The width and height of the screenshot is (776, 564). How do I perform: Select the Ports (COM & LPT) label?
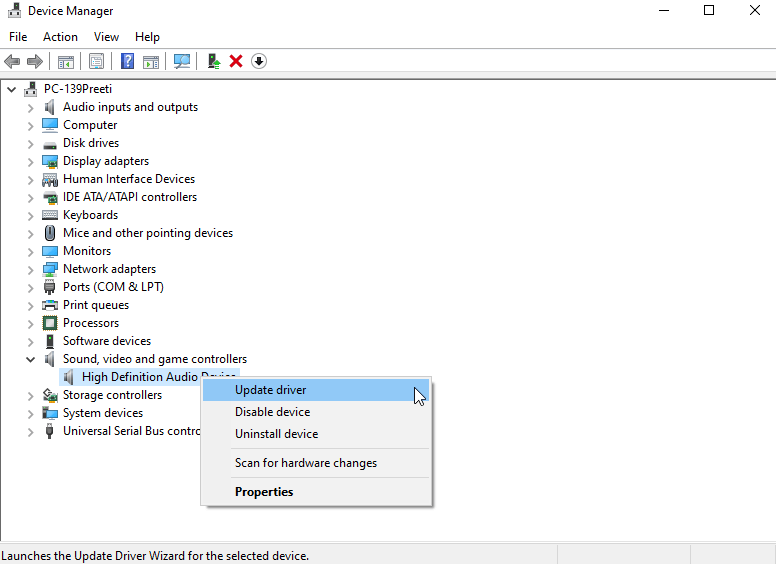(113, 287)
